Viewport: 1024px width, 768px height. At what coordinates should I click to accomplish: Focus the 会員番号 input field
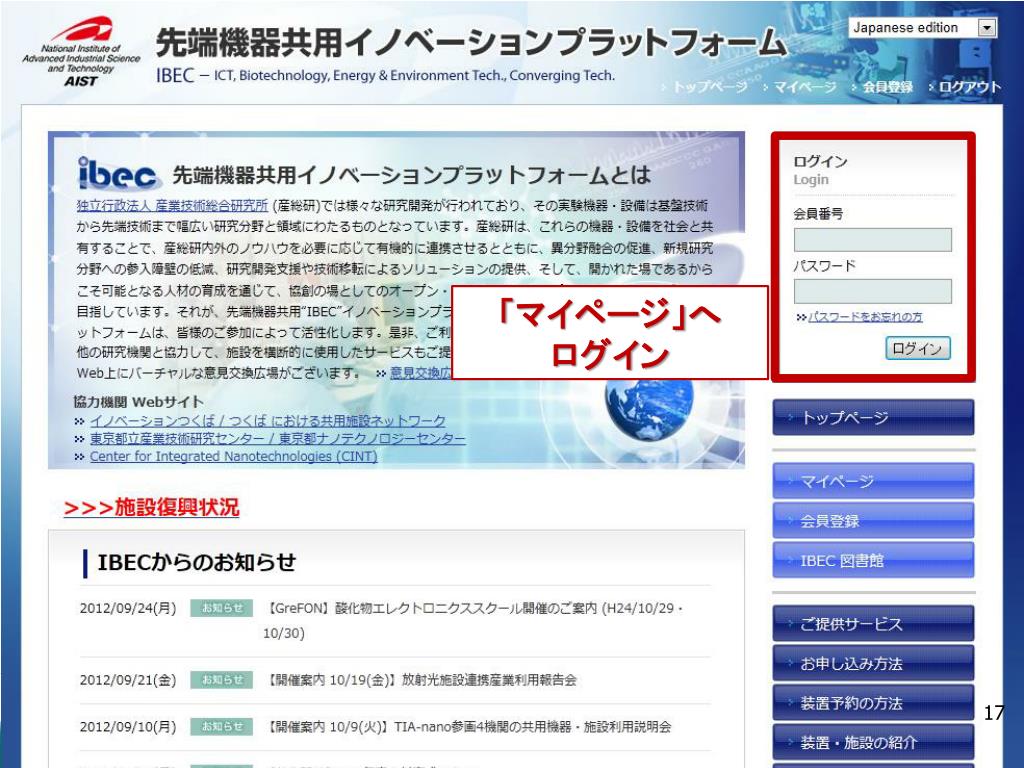coord(872,240)
